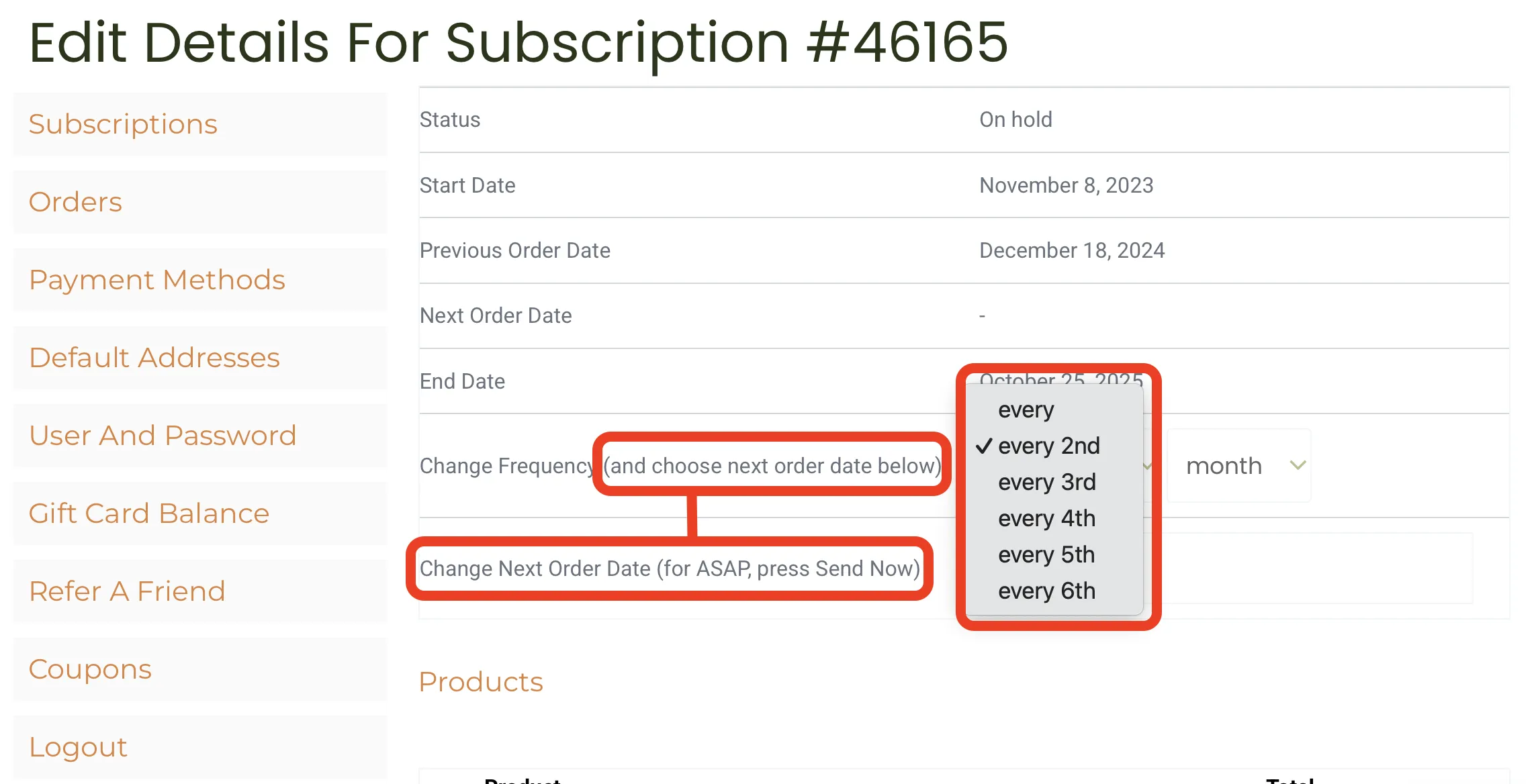Click the month dropdown chevron arrow

click(x=1298, y=465)
